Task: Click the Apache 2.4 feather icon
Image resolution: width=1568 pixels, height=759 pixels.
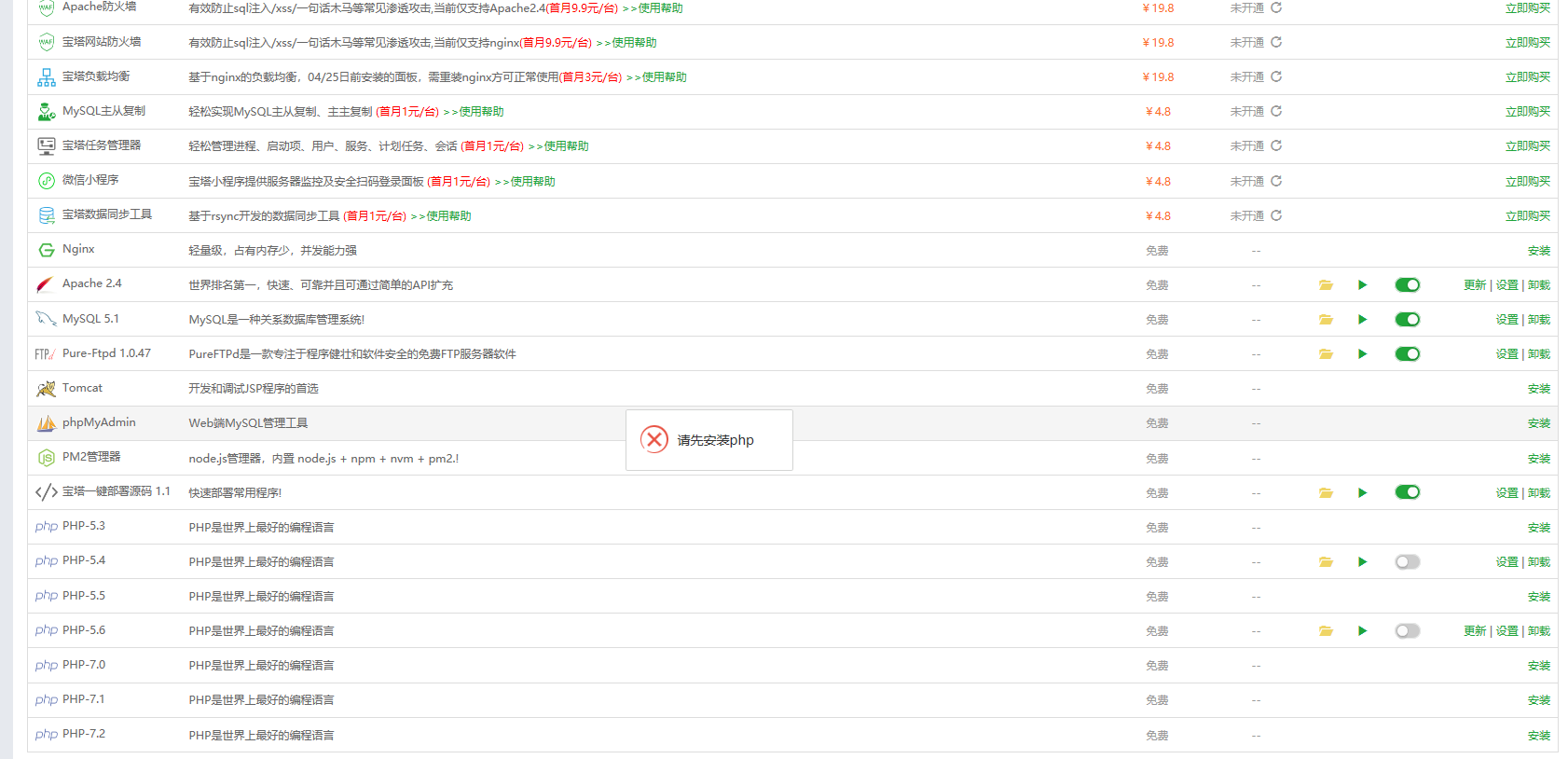Action: click(45, 284)
